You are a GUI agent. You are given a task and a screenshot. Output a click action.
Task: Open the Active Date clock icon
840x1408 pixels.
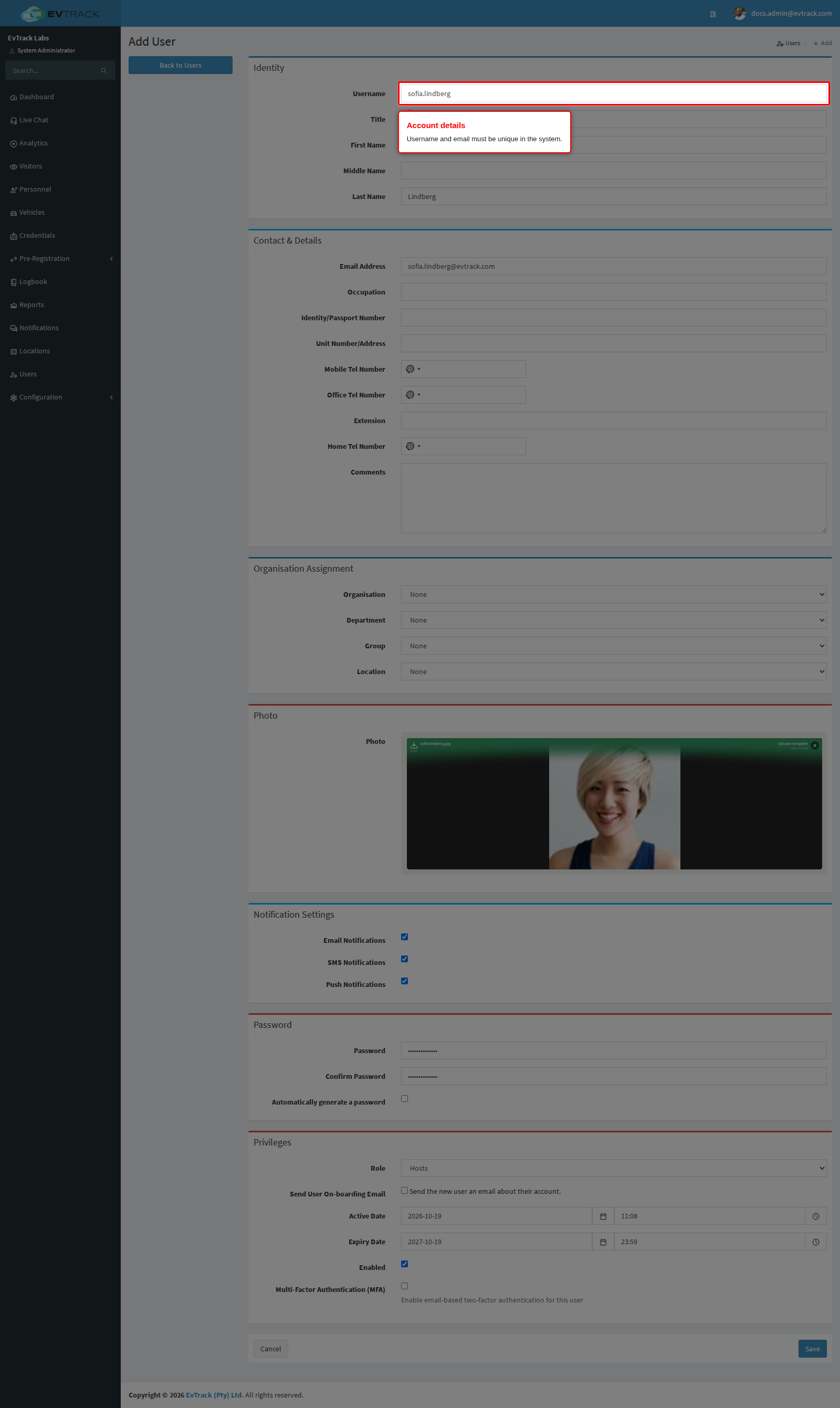pyautogui.click(x=816, y=1216)
